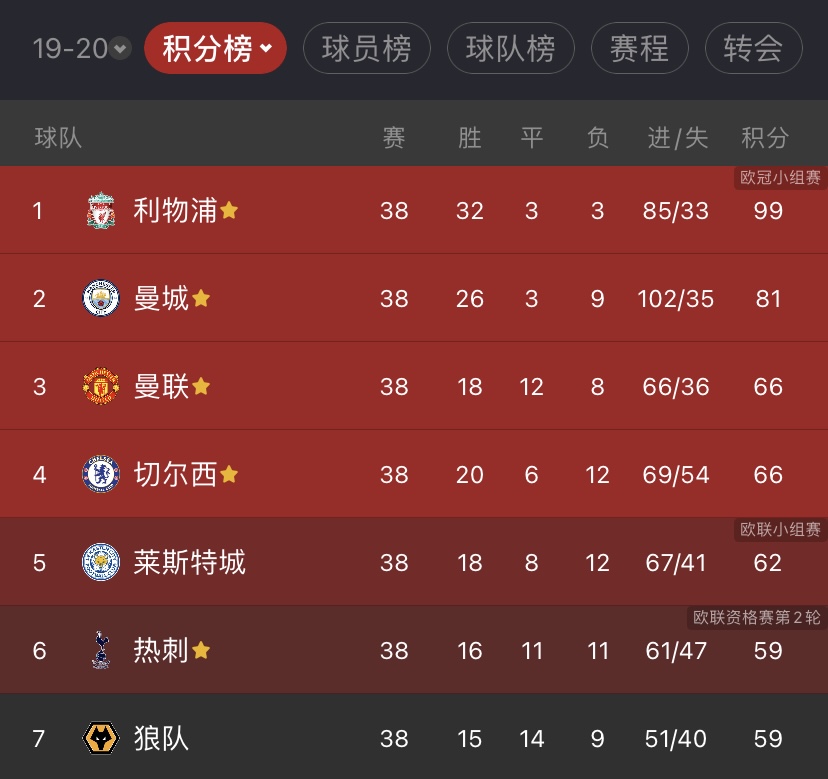Open the 狼队 team name link
Viewport: 828px width, 779px height.
[x=161, y=739]
